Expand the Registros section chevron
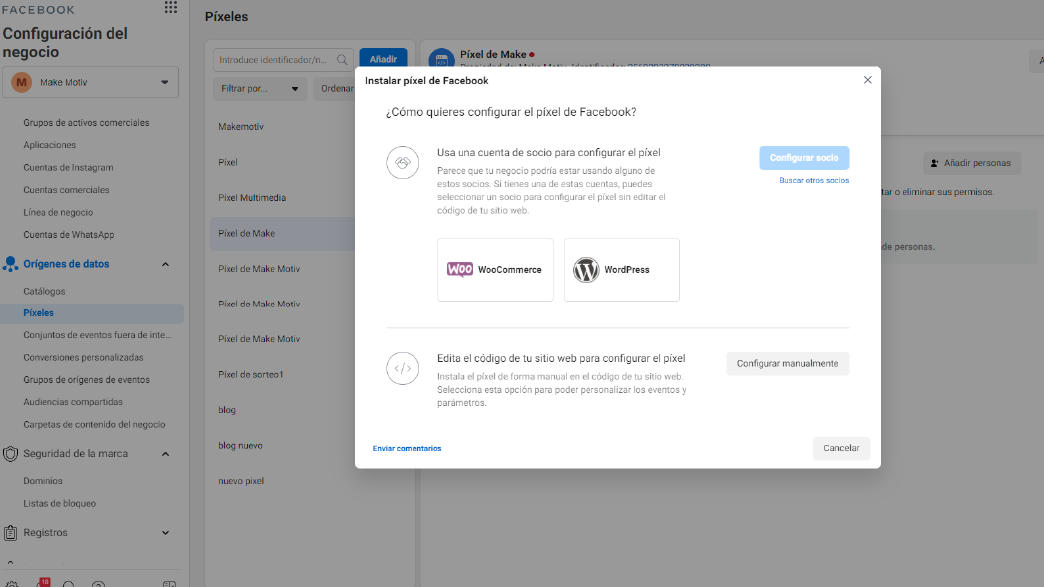 click(x=165, y=533)
